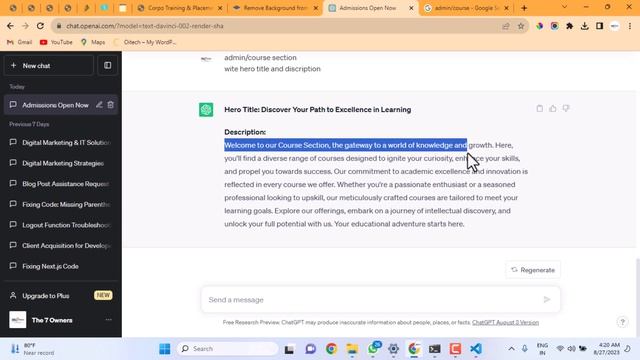
Task: Open the Windows Start menu
Action: coord(165,349)
